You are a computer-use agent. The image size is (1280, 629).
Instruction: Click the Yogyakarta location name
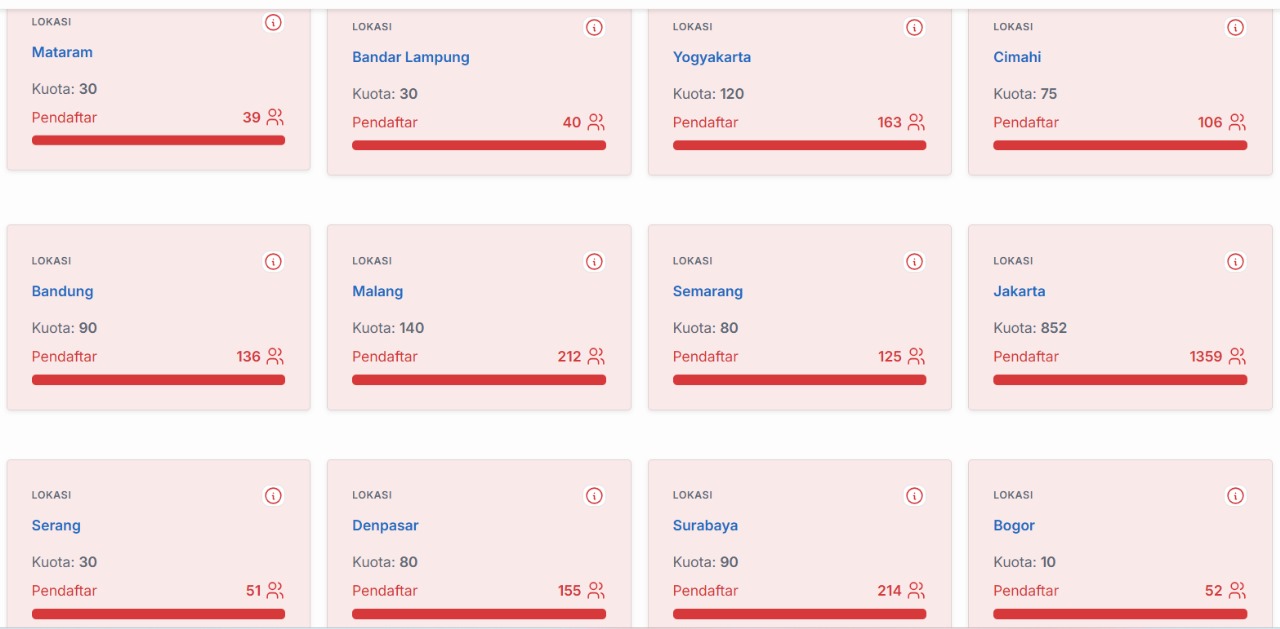point(711,57)
